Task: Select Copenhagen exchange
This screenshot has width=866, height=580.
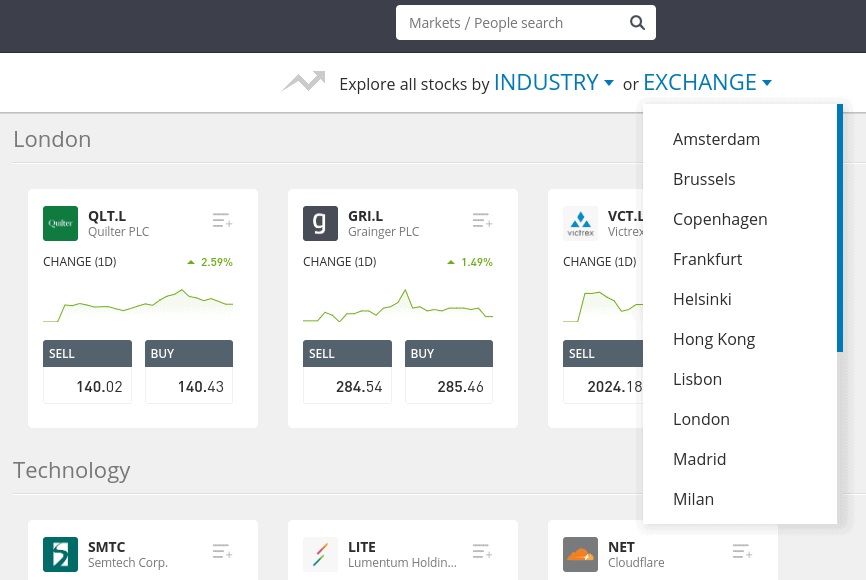Action: coord(720,219)
